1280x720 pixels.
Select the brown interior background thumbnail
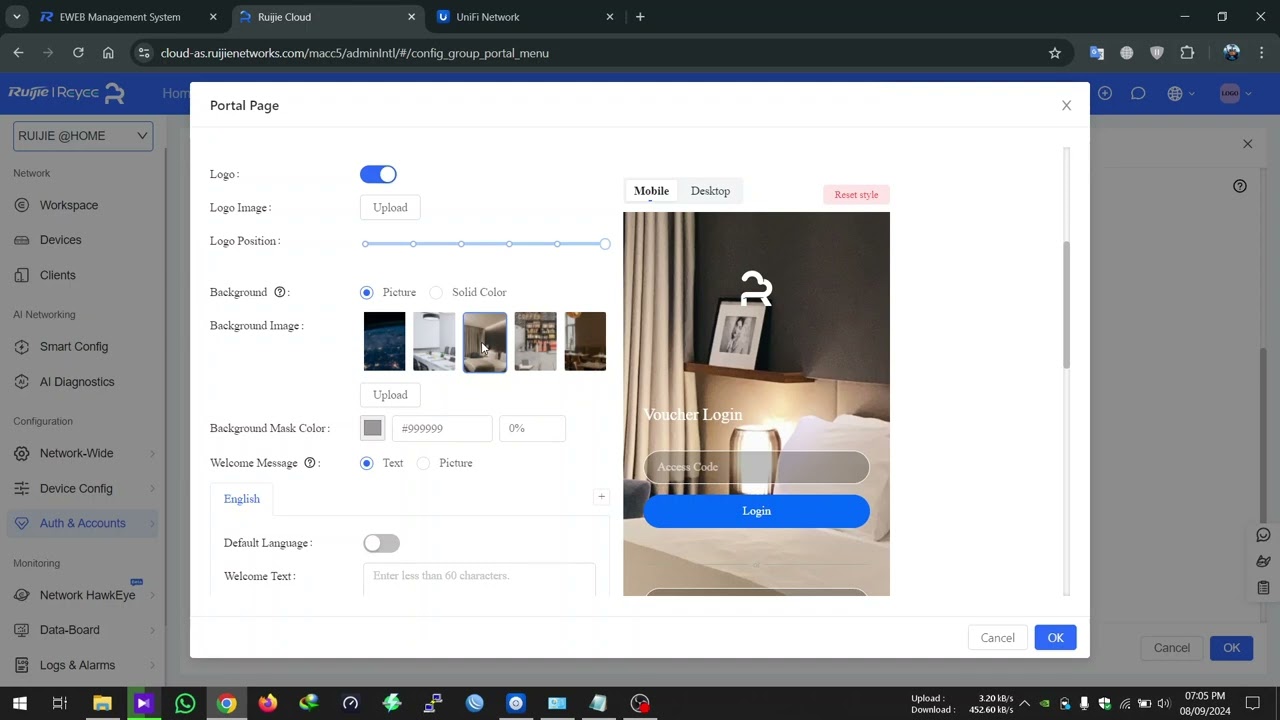(585, 341)
